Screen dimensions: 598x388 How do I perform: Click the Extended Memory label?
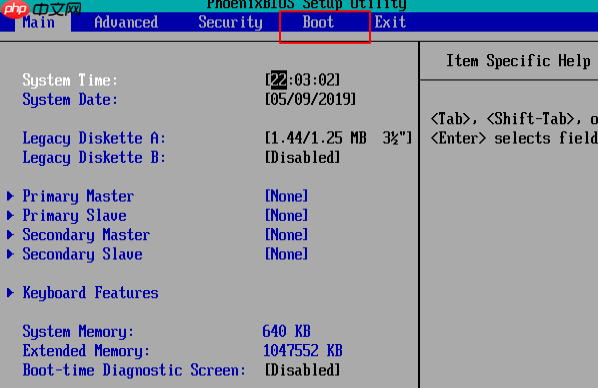pos(86,351)
